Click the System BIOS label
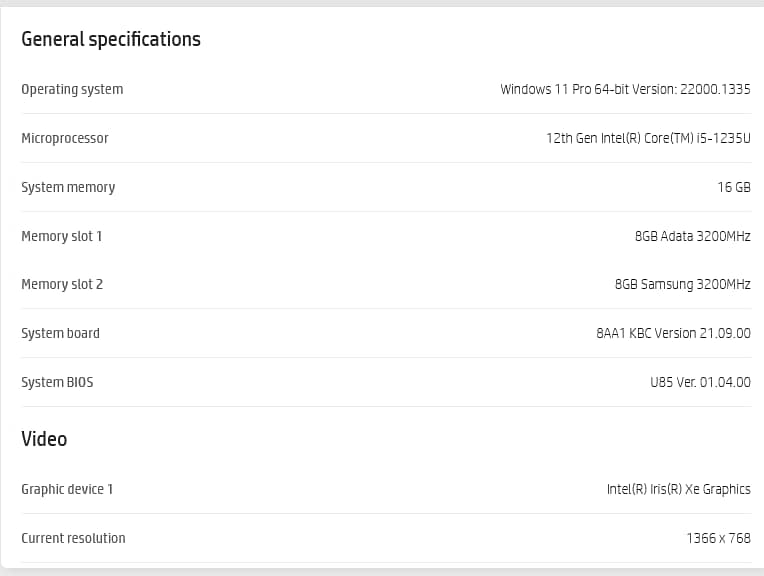 tap(57, 382)
